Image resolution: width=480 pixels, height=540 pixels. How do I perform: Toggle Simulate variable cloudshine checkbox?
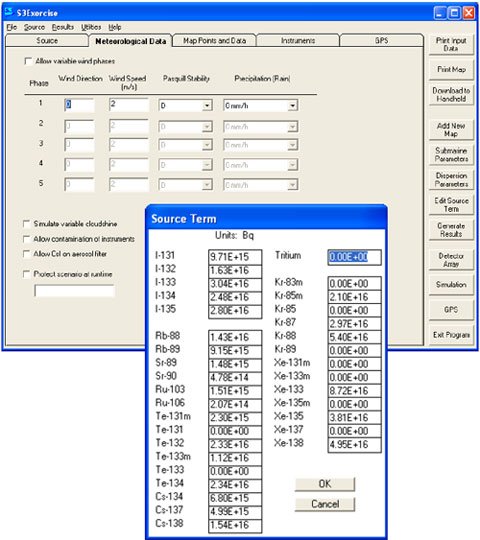[26, 224]
